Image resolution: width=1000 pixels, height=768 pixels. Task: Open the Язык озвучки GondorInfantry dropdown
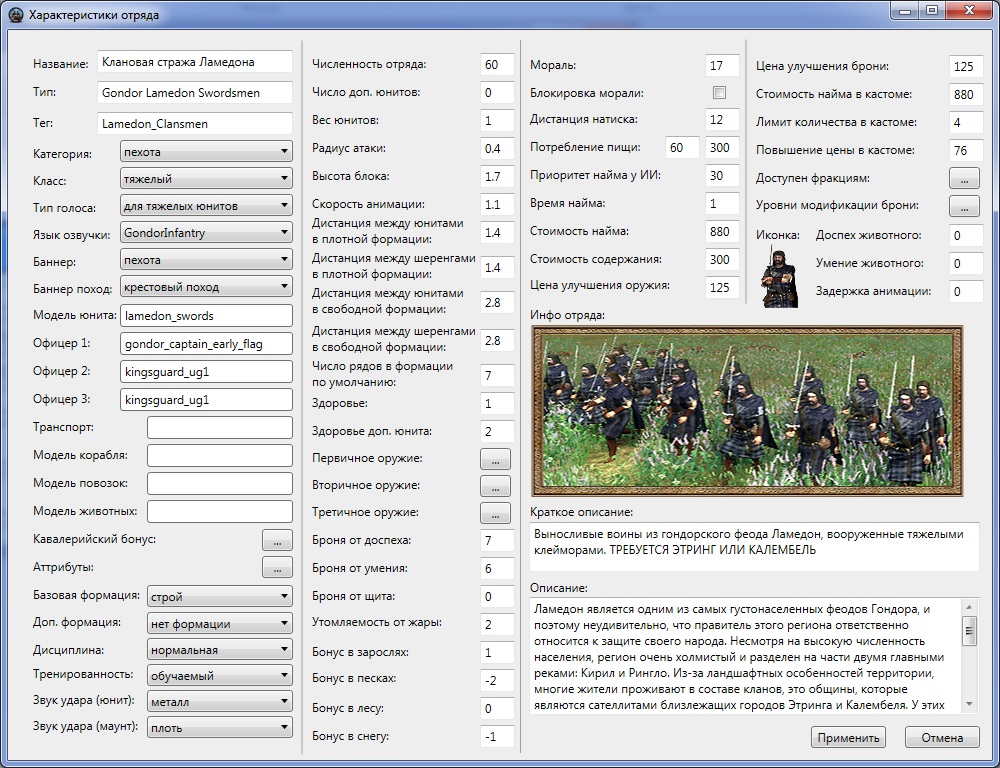[206, 233]
